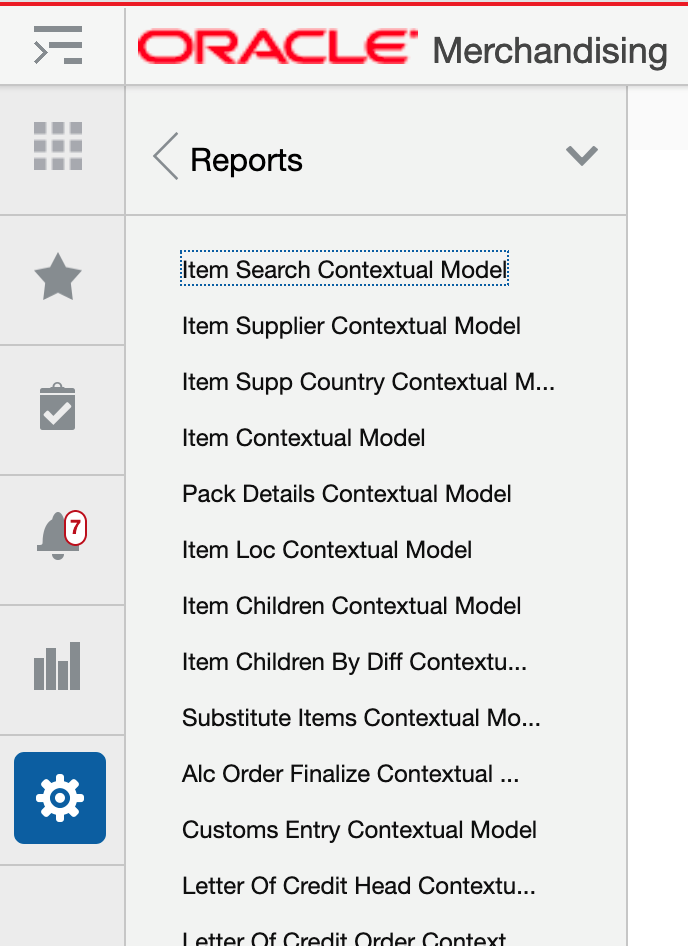Select Item Supp Country Contextual Model
Viewport: 688px width, 946px height.
(x=369, y=381)
